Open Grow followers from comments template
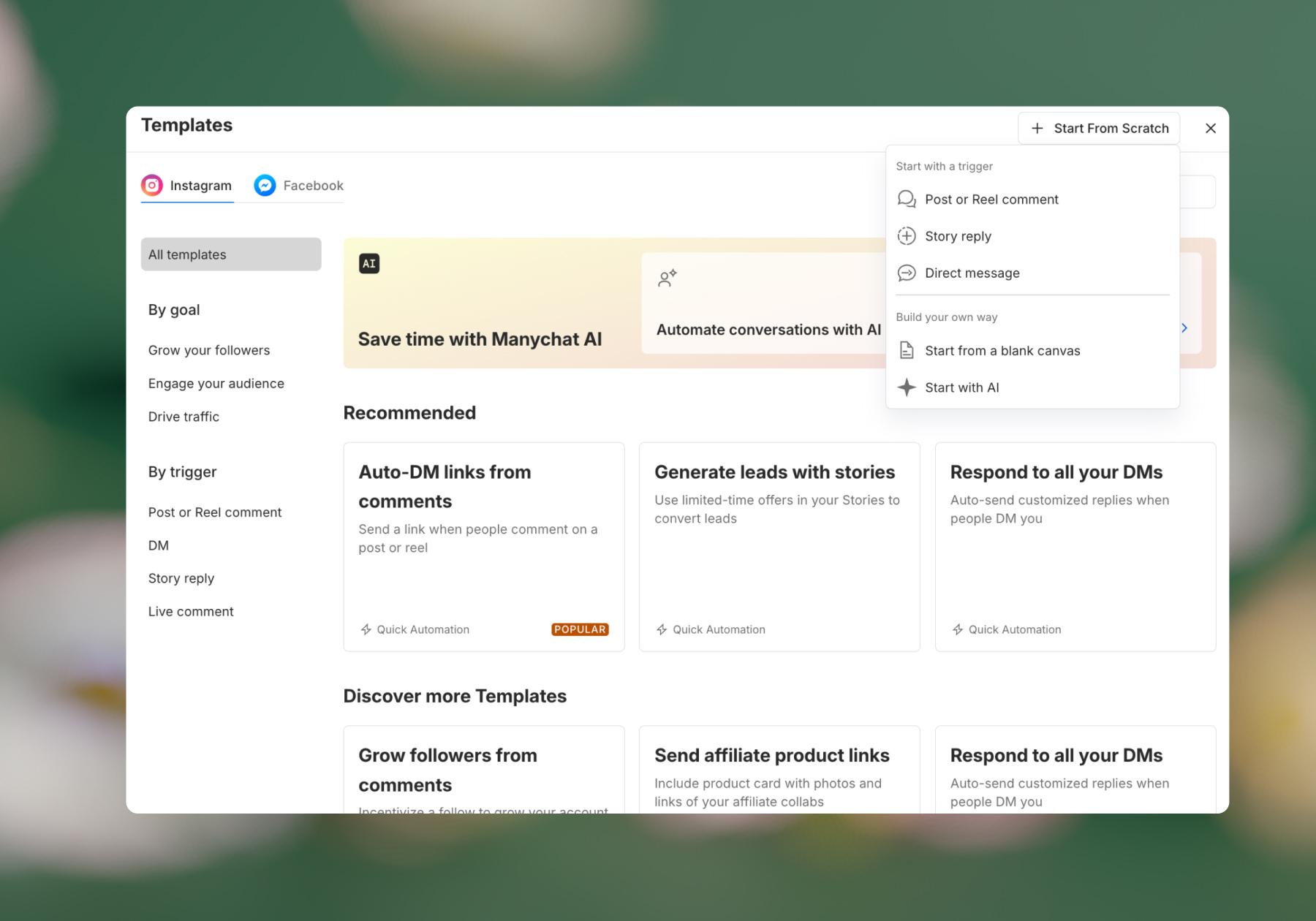The height and width of the screenshot is (921, 1316). (x=484, y=770)
